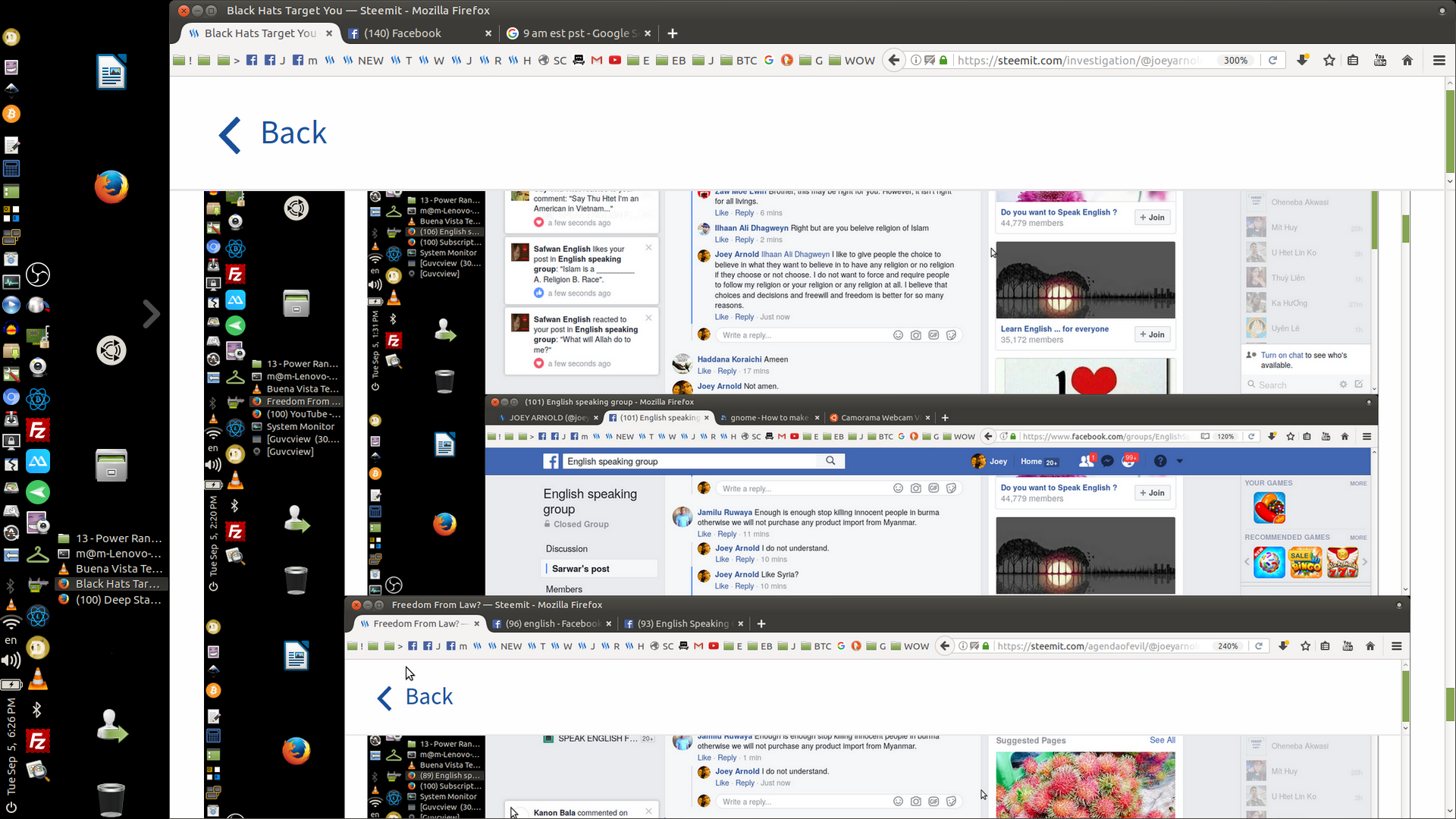Screen dimensions: 1456x819
Task: Reset zoom via the 300% indicator
Action: coord(1236,60)
